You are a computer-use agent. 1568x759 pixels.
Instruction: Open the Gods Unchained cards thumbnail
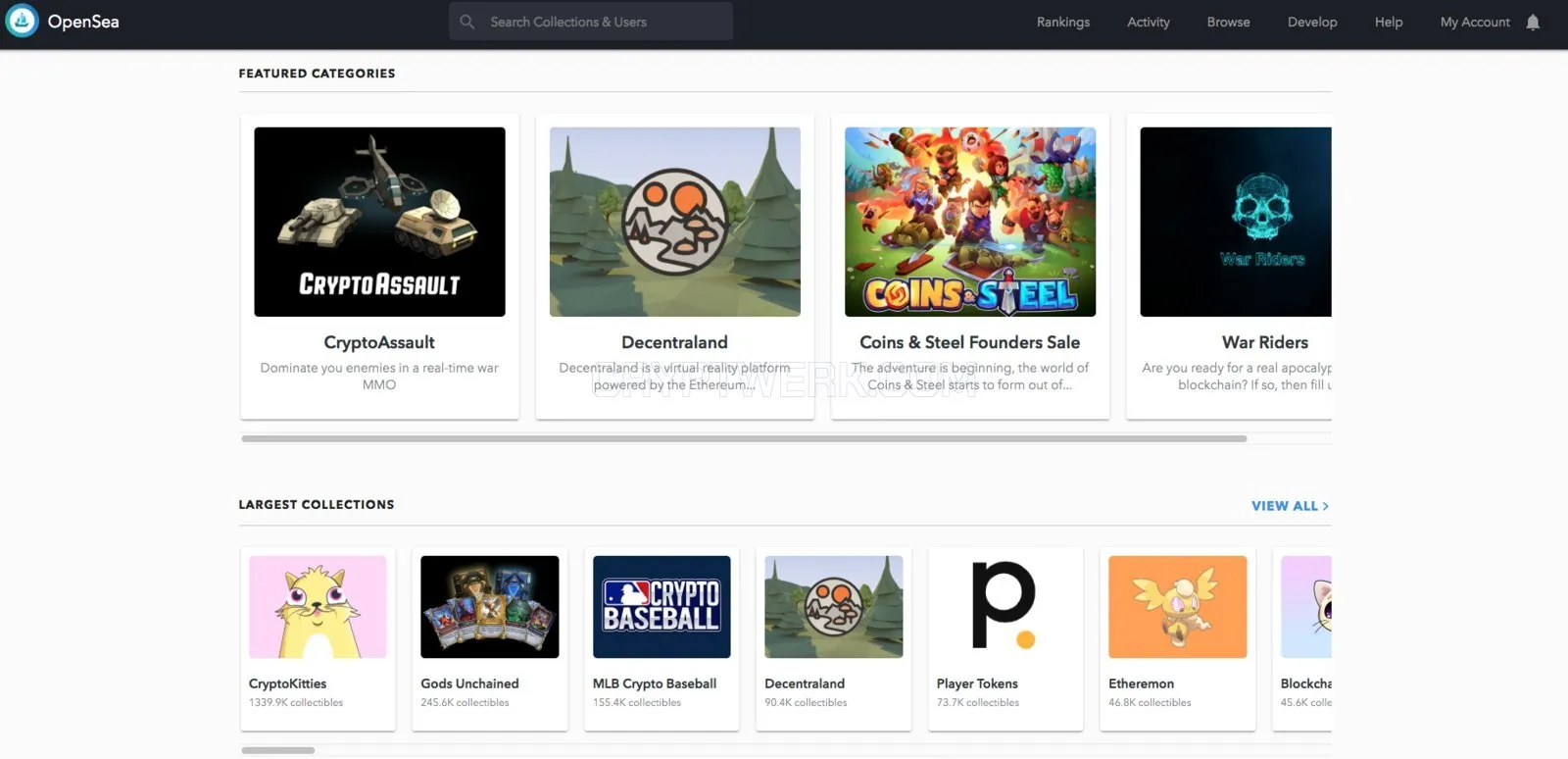490,607
